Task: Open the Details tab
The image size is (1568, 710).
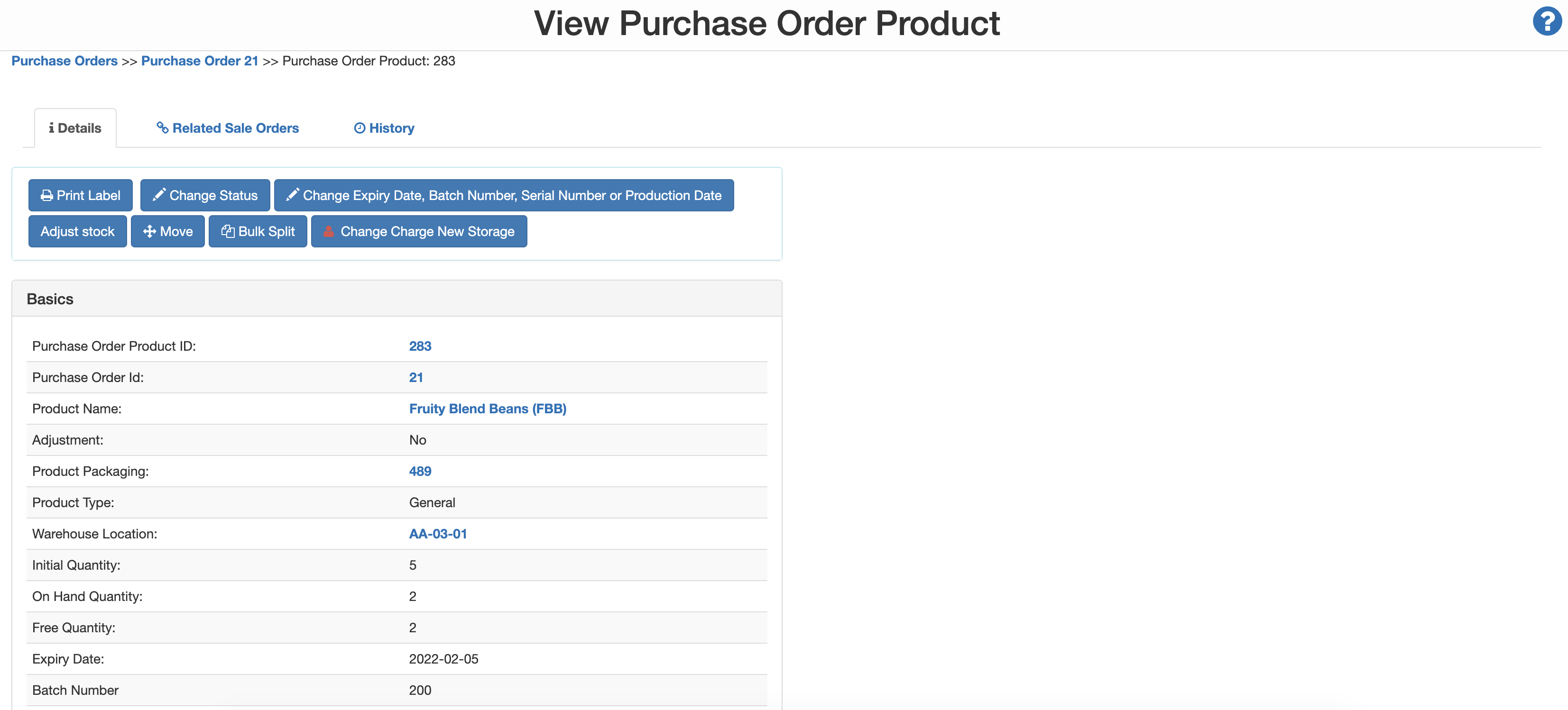Action: 75,128
